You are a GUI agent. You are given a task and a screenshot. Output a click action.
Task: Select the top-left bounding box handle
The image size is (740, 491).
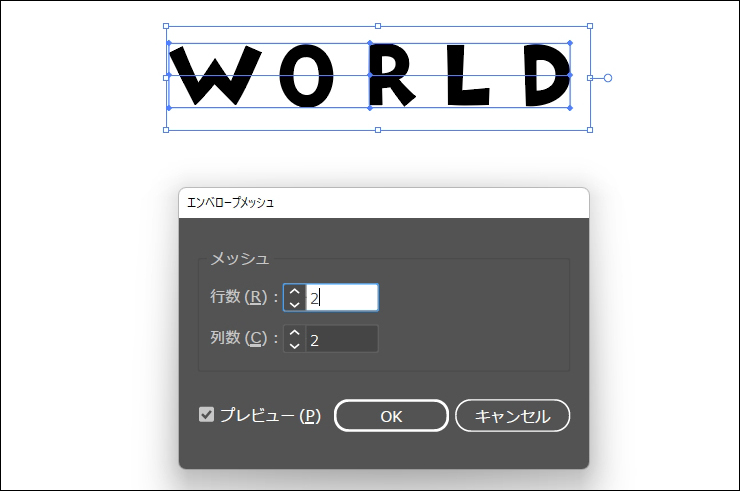(x=166, y=26)
